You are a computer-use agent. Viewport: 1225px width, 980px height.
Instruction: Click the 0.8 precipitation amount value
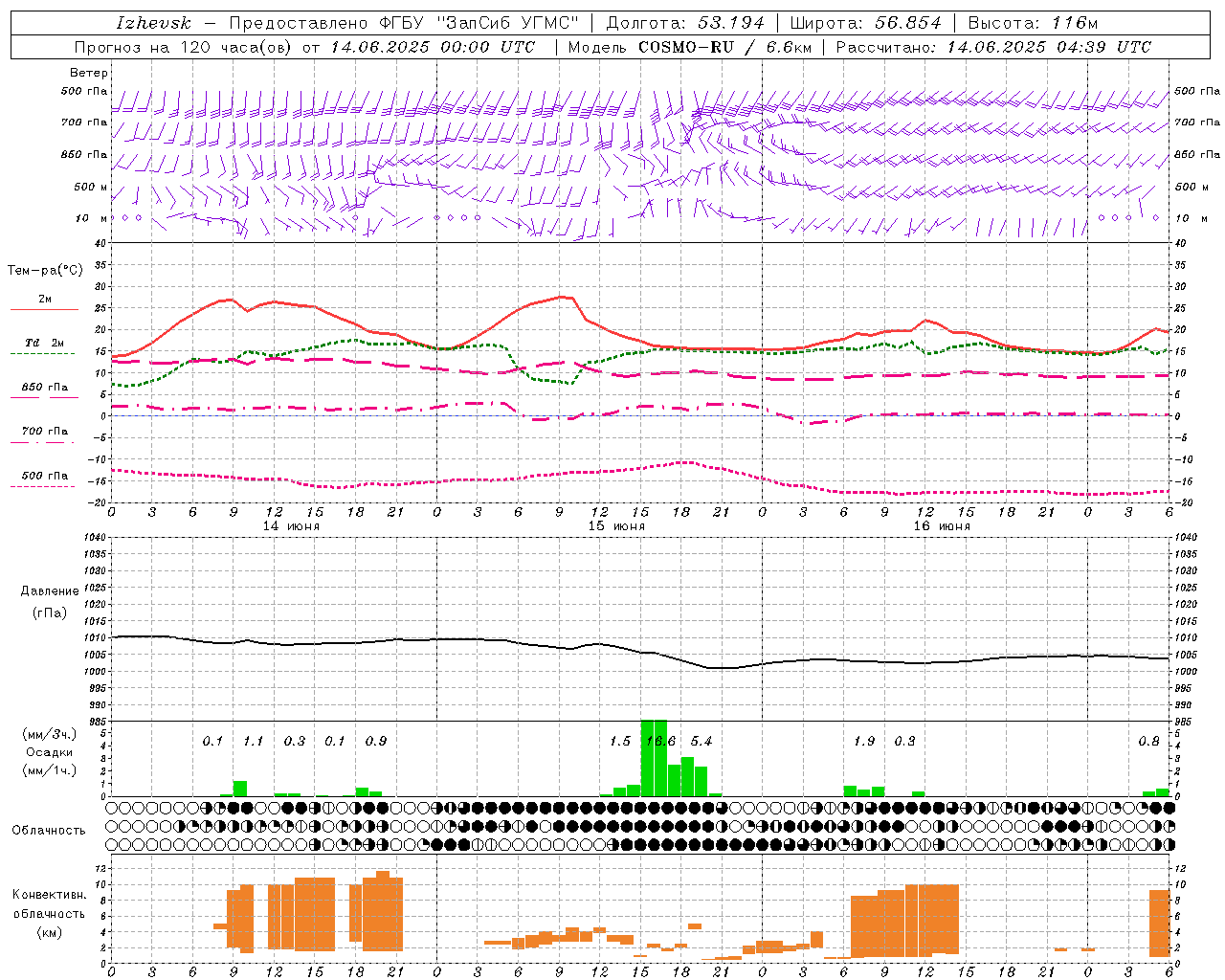(x=1148, y=741)
